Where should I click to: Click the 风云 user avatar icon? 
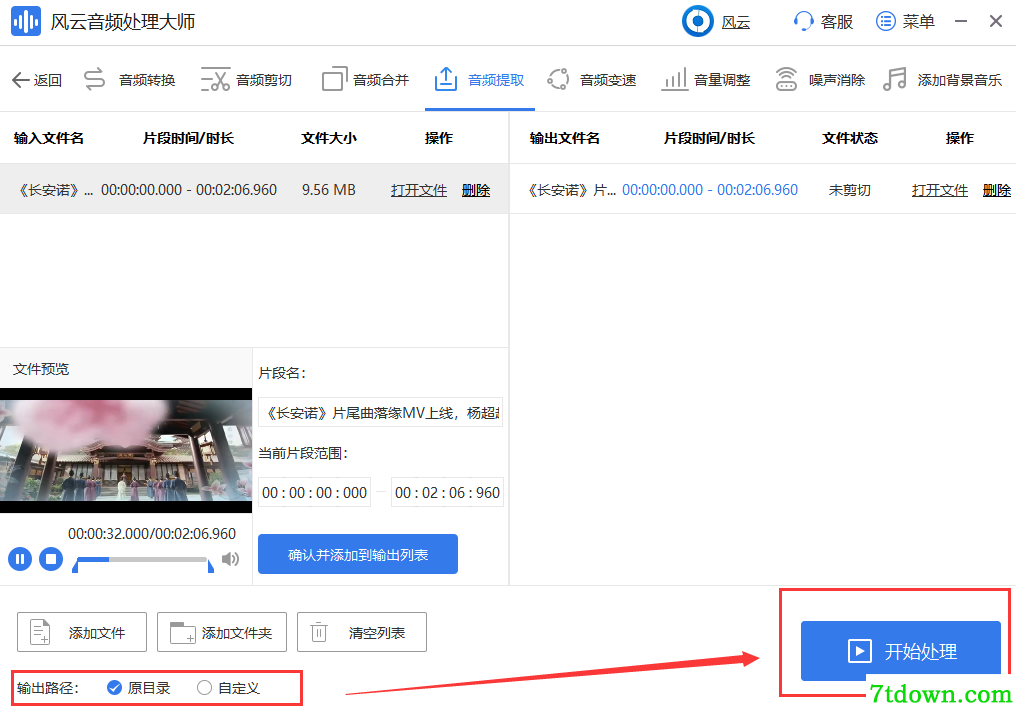point(697,21)
